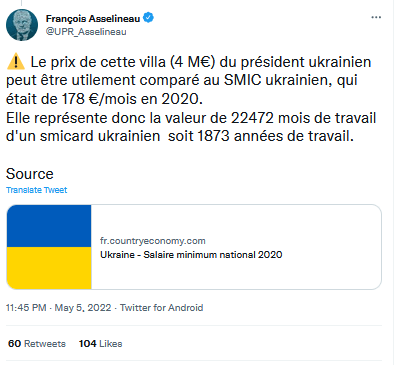Click the 11:45 PM timestamp

[x=26, y=307]
